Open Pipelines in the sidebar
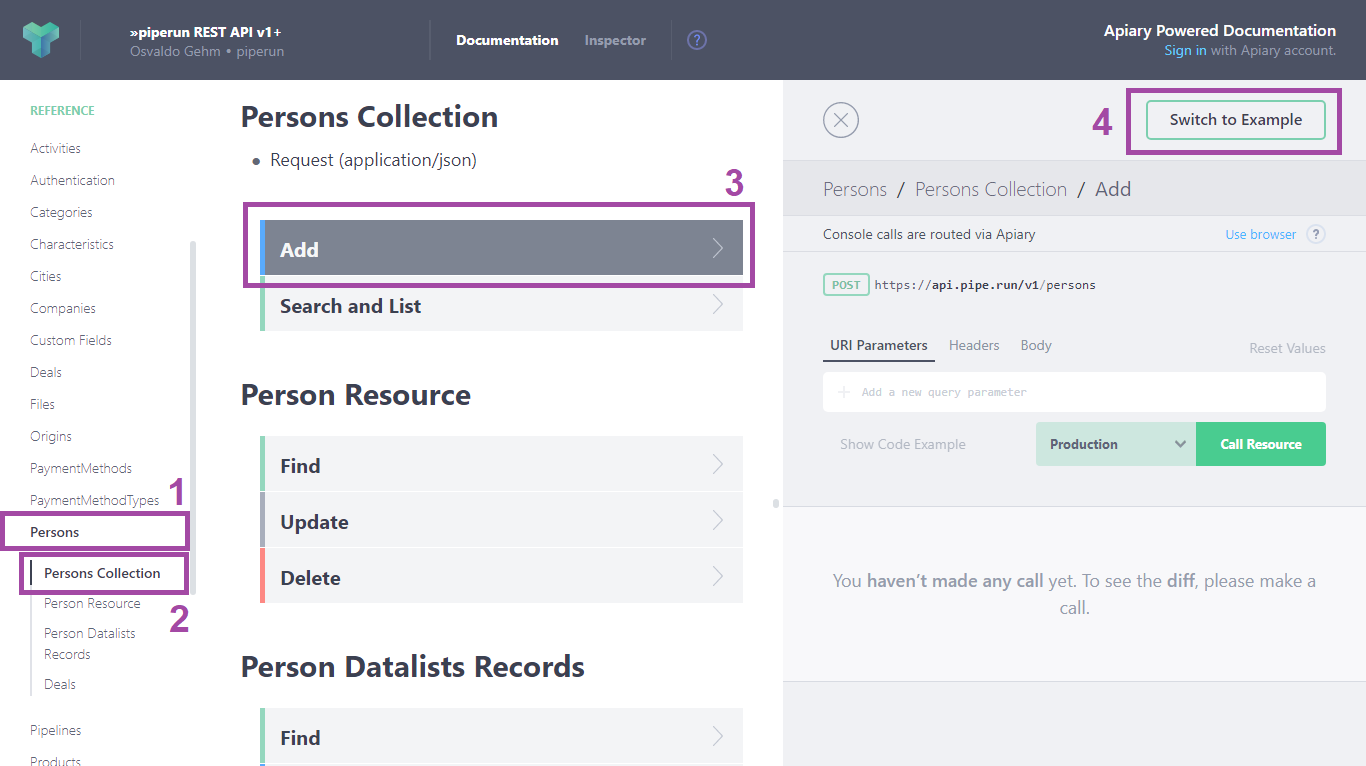This screenshot has width=1366, height=766. tap(56, 730)
